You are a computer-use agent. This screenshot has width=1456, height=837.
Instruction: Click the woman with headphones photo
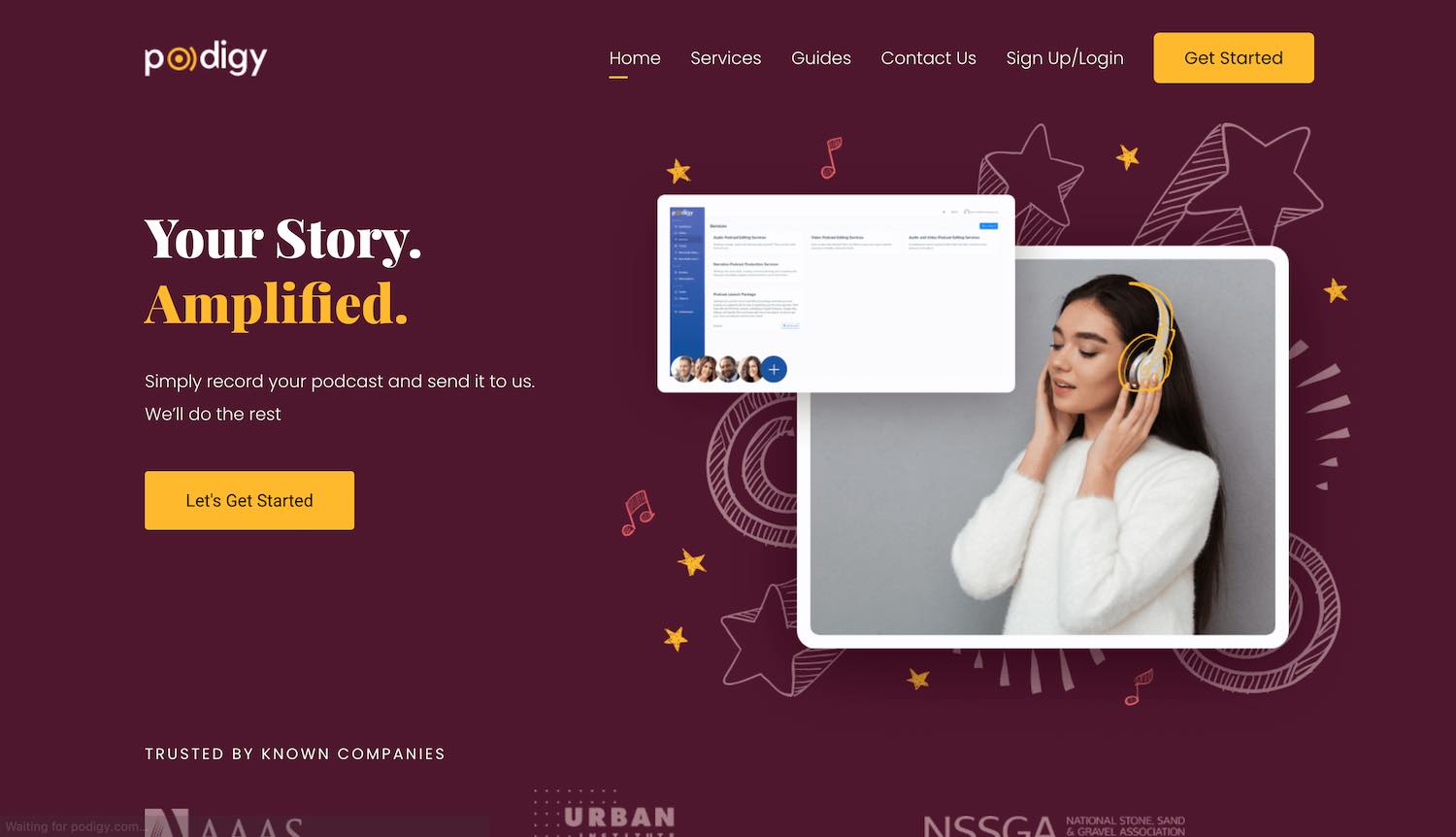pos(1042,447)
